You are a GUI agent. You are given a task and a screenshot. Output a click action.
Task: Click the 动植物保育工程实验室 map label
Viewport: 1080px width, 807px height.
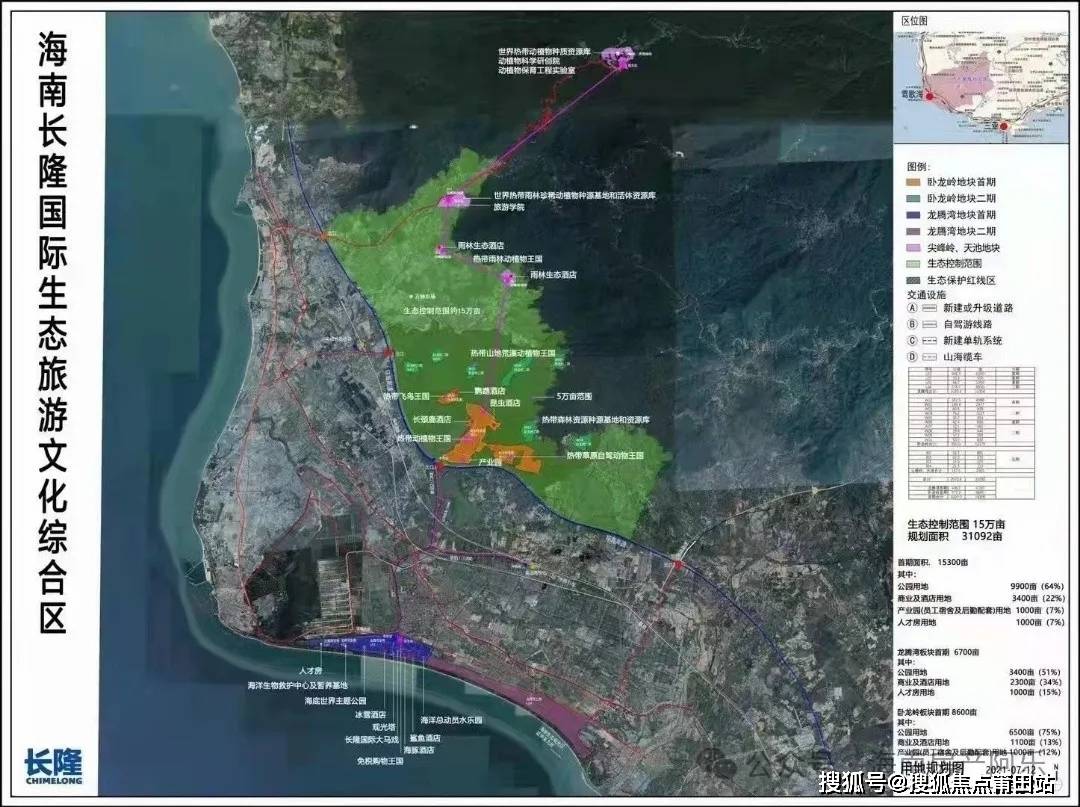tap(537, 70)
